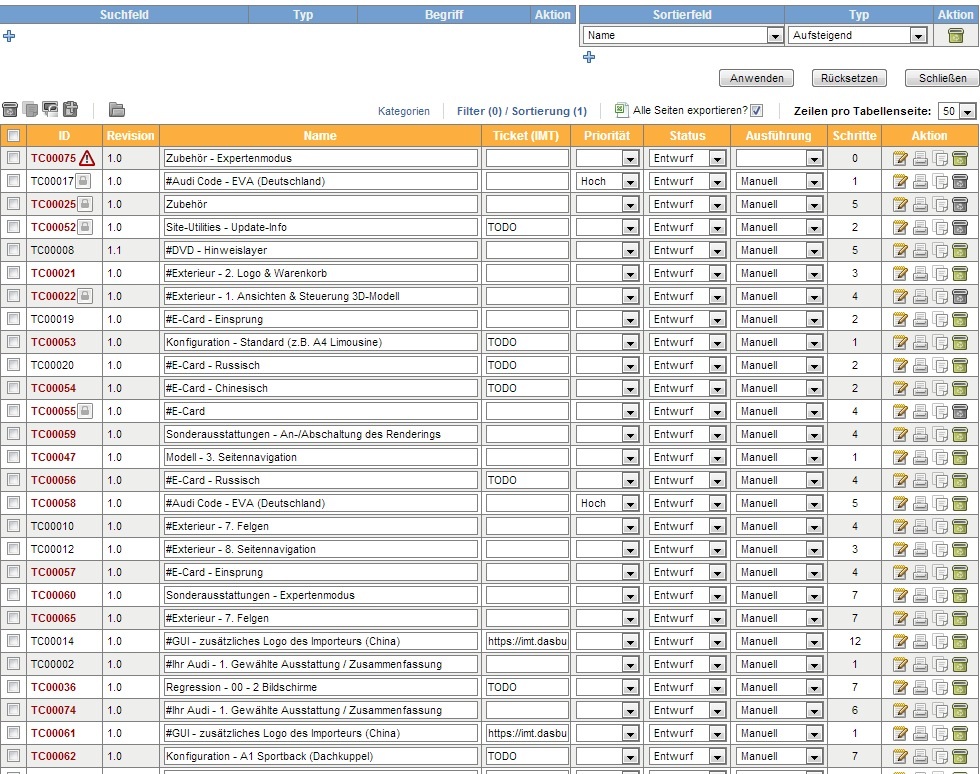Open the Kategorien link
Viewport: 980px width, 774px height.
[x=403, y=111]
